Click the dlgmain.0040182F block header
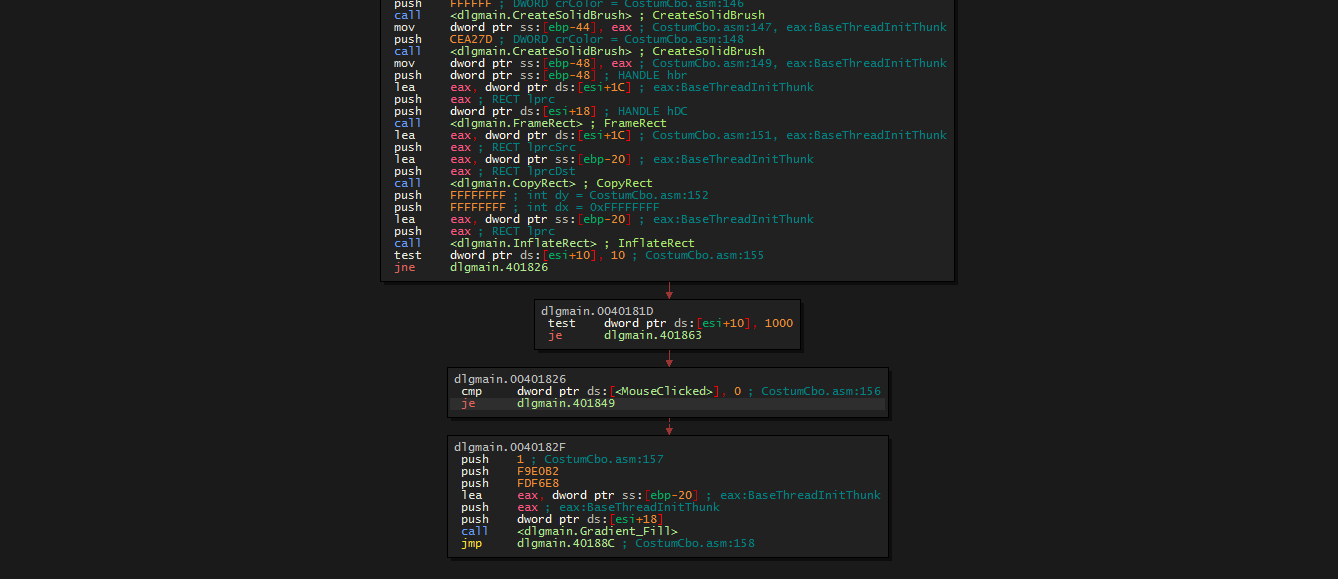1338x579 pixels. pos(510,447)
